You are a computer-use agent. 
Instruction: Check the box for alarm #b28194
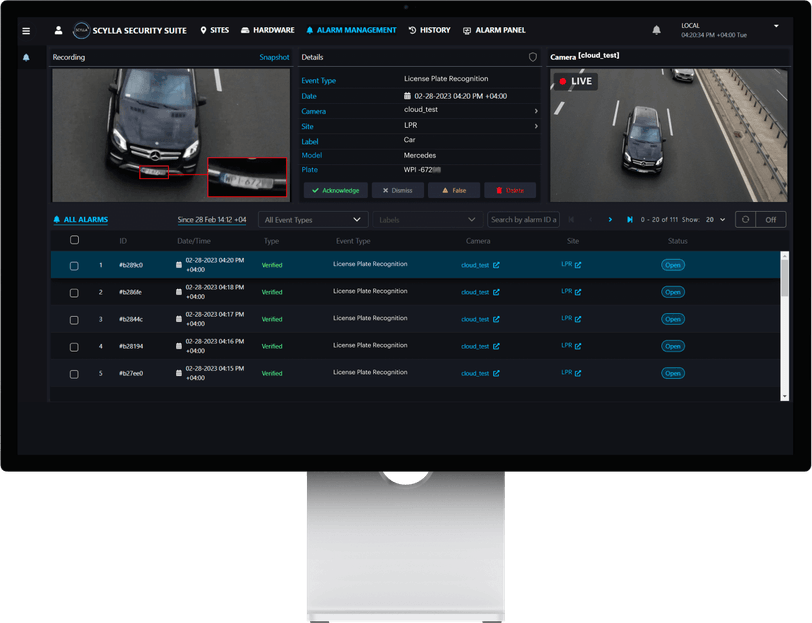(74, 347)
